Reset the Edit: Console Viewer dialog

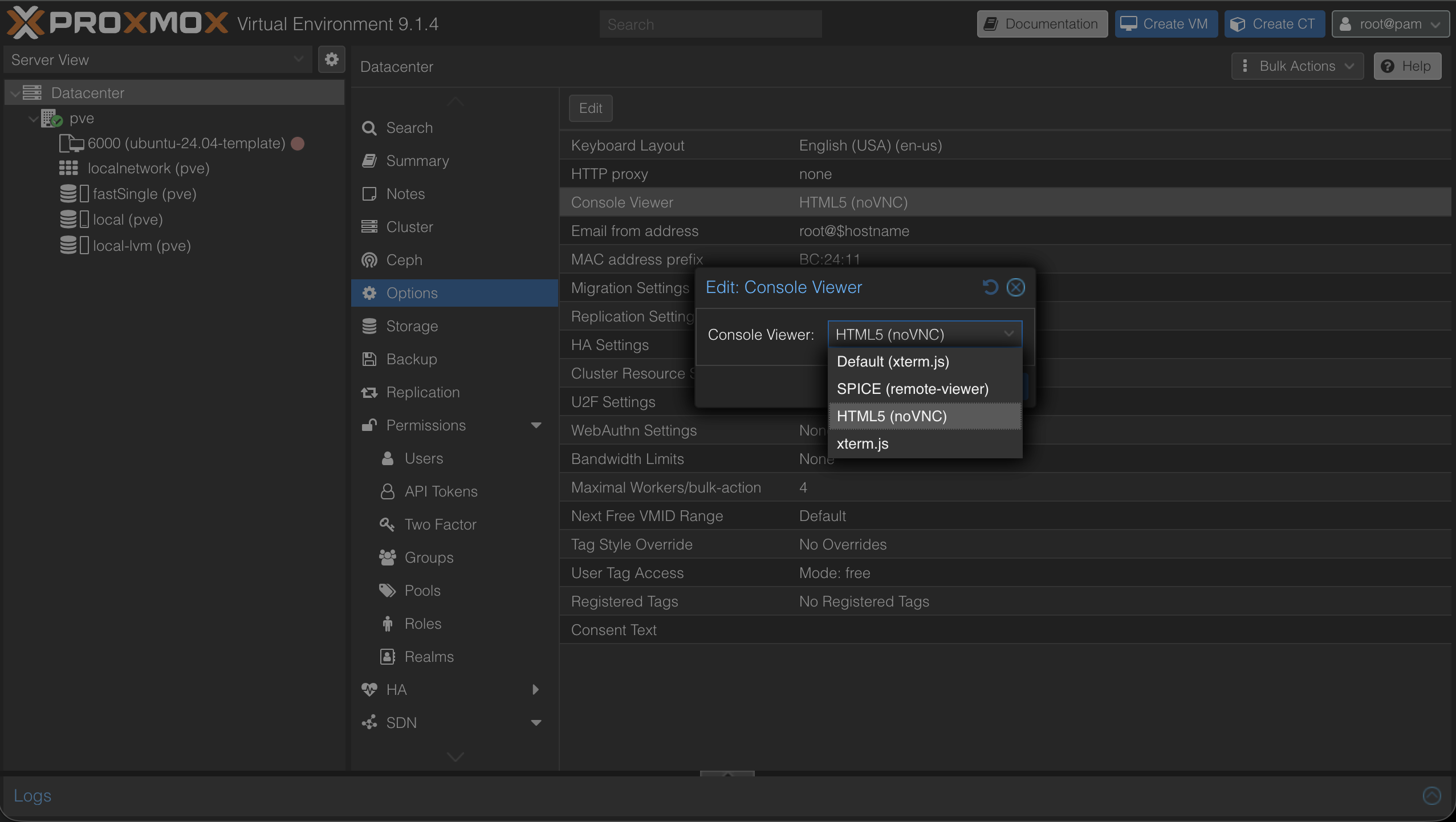(x=990, y=287)
